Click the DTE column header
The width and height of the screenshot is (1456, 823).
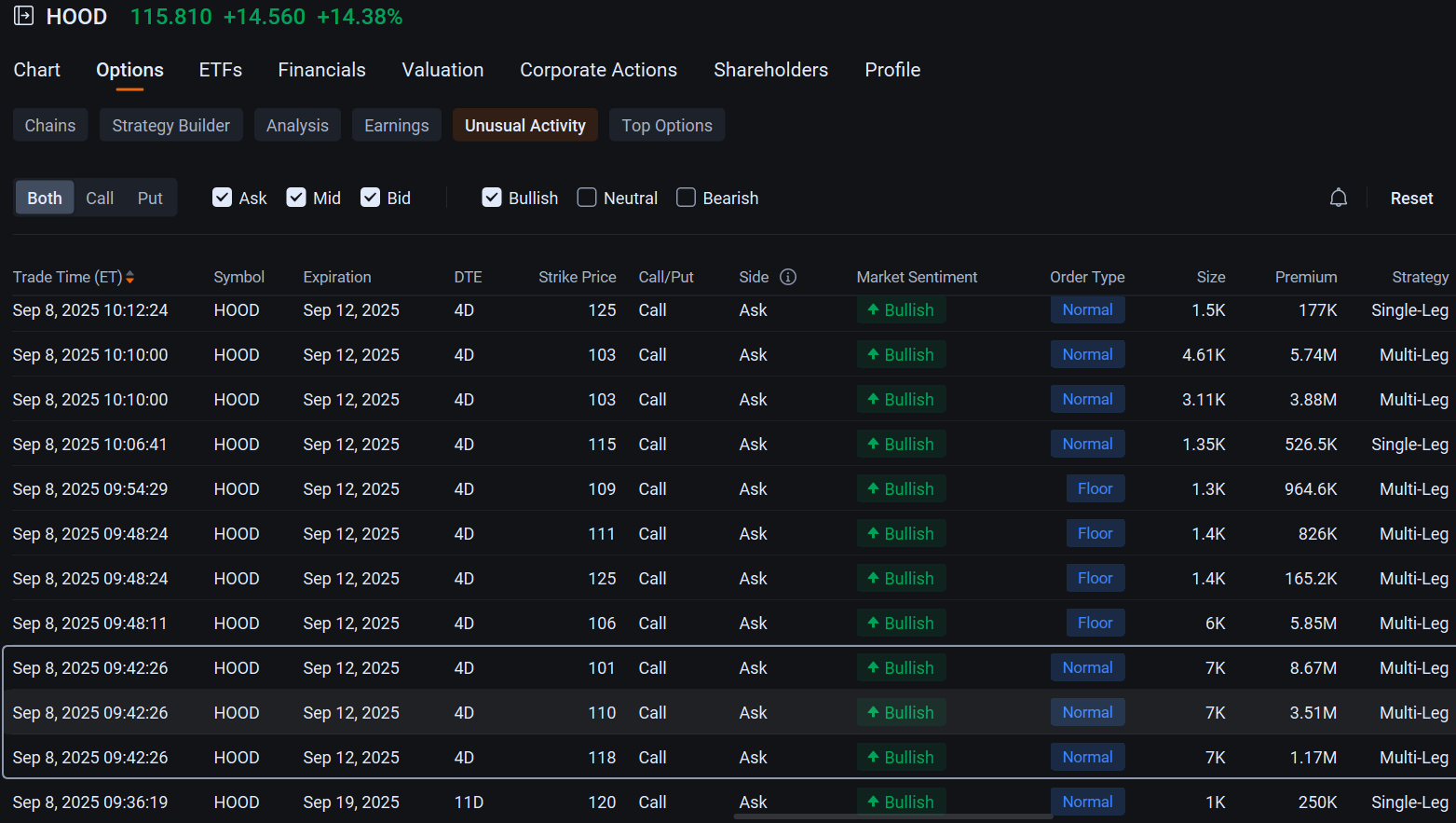[468, 277]
